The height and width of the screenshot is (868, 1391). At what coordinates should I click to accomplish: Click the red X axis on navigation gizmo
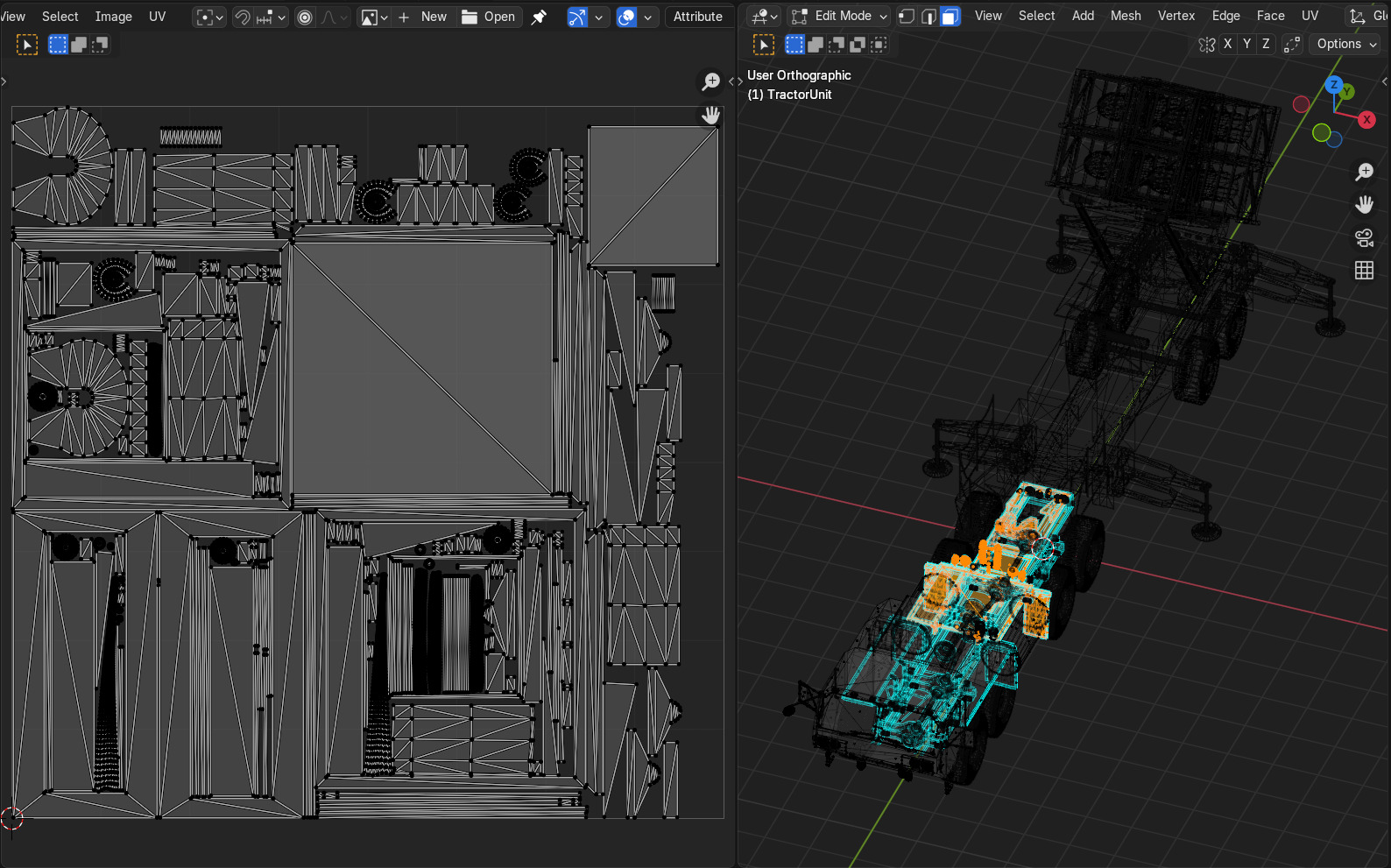[x=1366, y=120]
